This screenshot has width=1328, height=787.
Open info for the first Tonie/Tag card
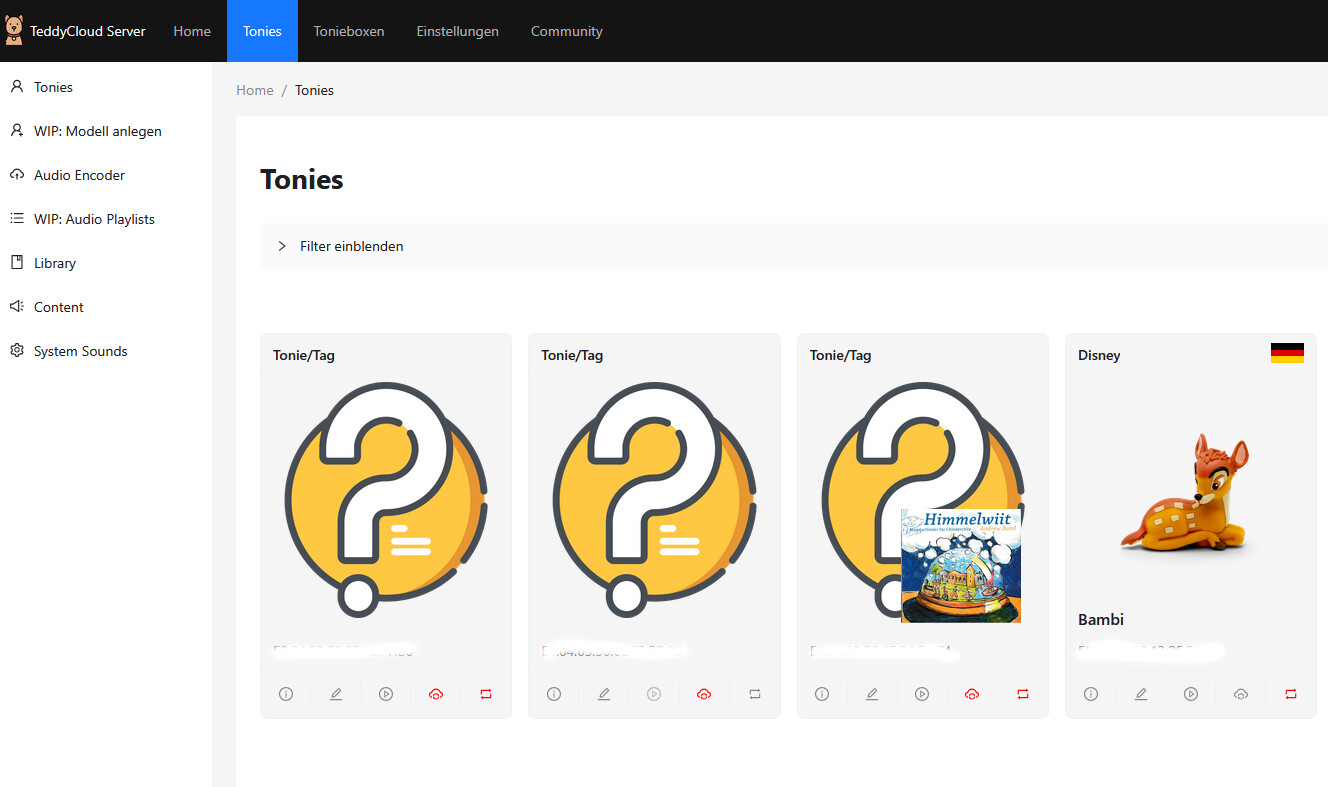pos(286,694)
